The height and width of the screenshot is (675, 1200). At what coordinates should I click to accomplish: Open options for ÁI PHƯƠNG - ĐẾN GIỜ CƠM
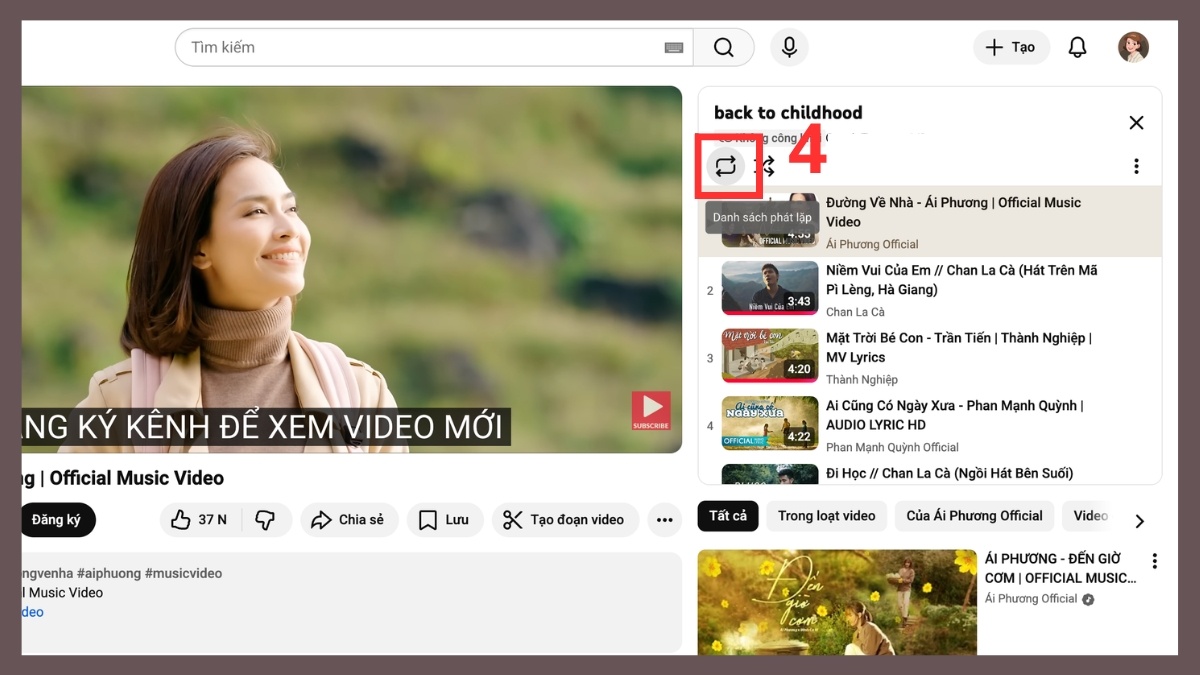[x=1155, y=561]
